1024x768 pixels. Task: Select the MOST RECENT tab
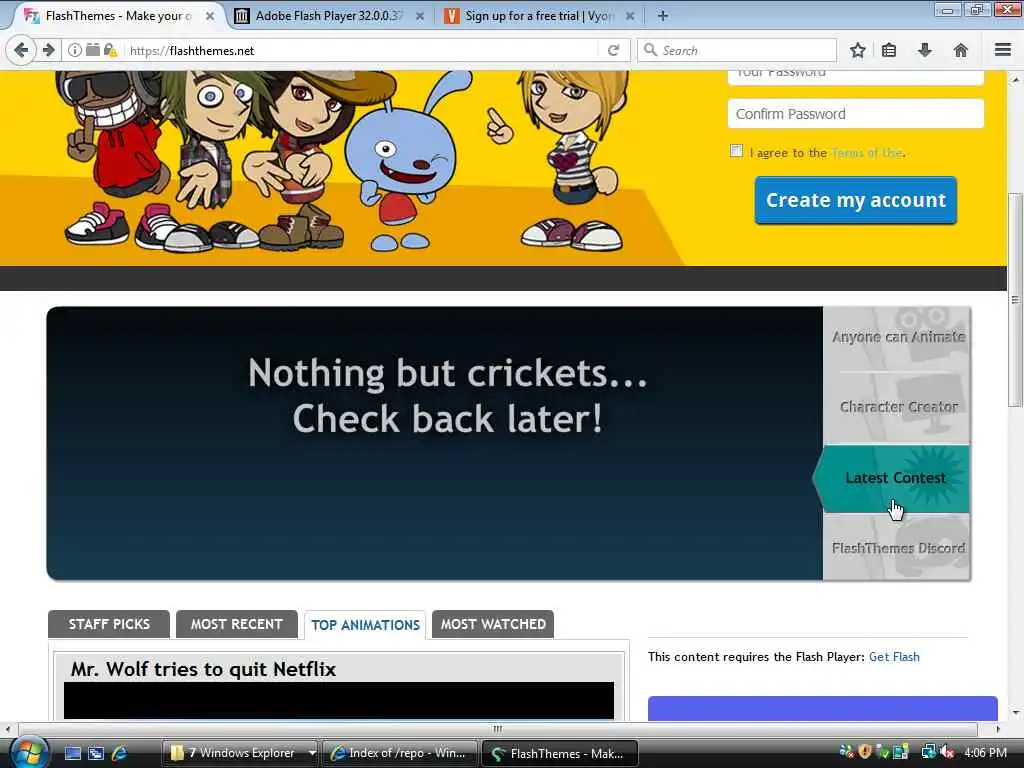[x=236, y=624]
